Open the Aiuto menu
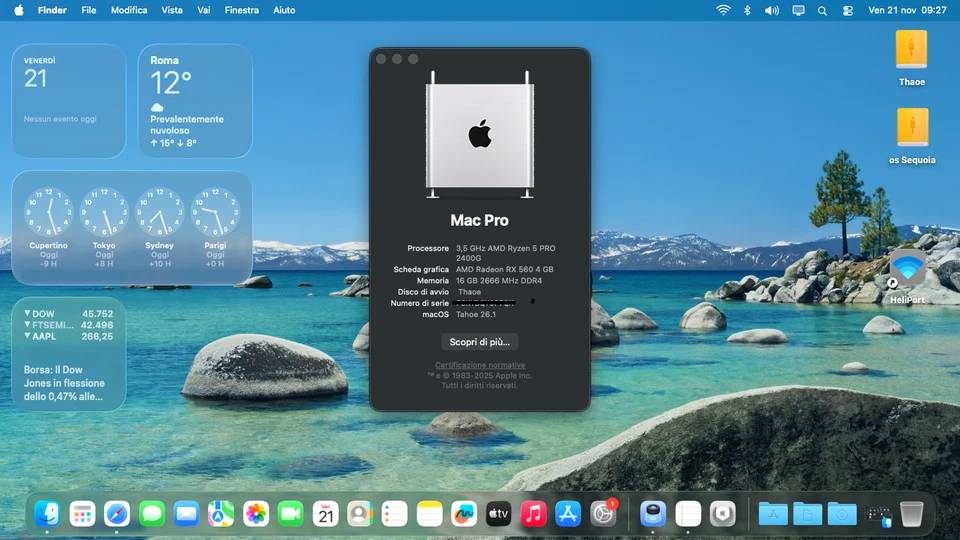The image size is (960, 540). [x=284, y=10]
